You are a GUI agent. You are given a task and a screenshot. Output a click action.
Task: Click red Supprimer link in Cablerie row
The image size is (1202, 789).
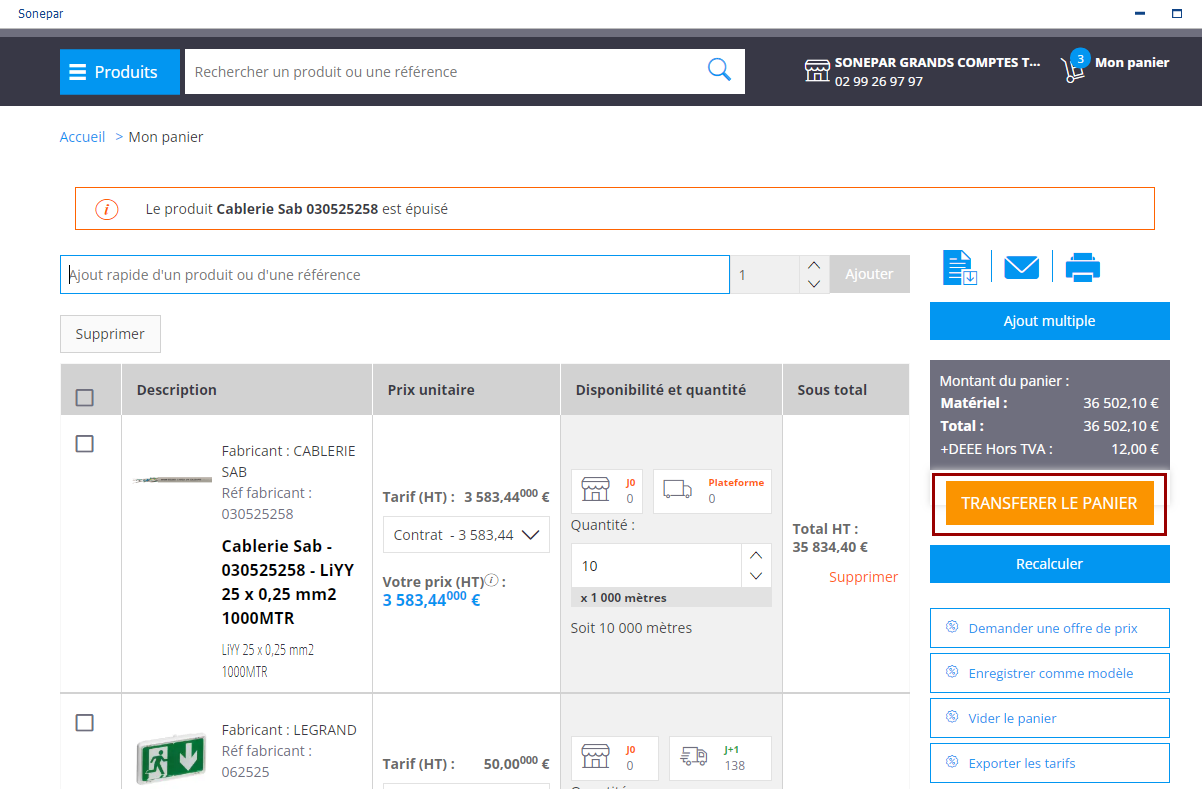point(864,577)
